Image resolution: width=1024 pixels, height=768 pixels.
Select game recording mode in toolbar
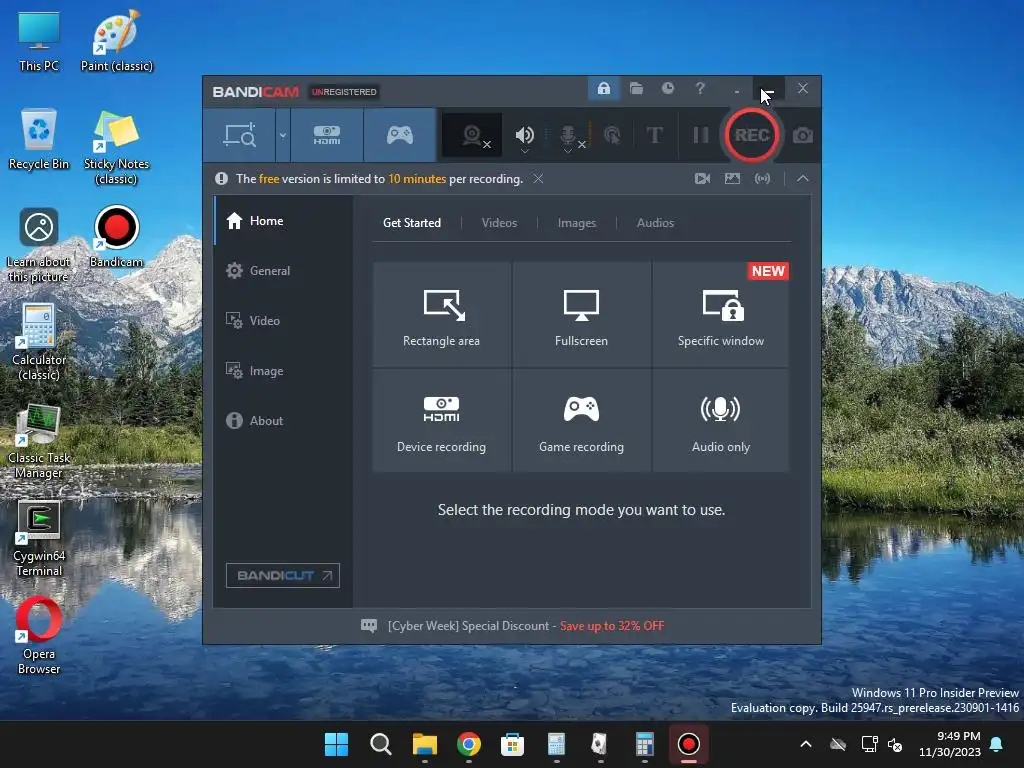400,135
